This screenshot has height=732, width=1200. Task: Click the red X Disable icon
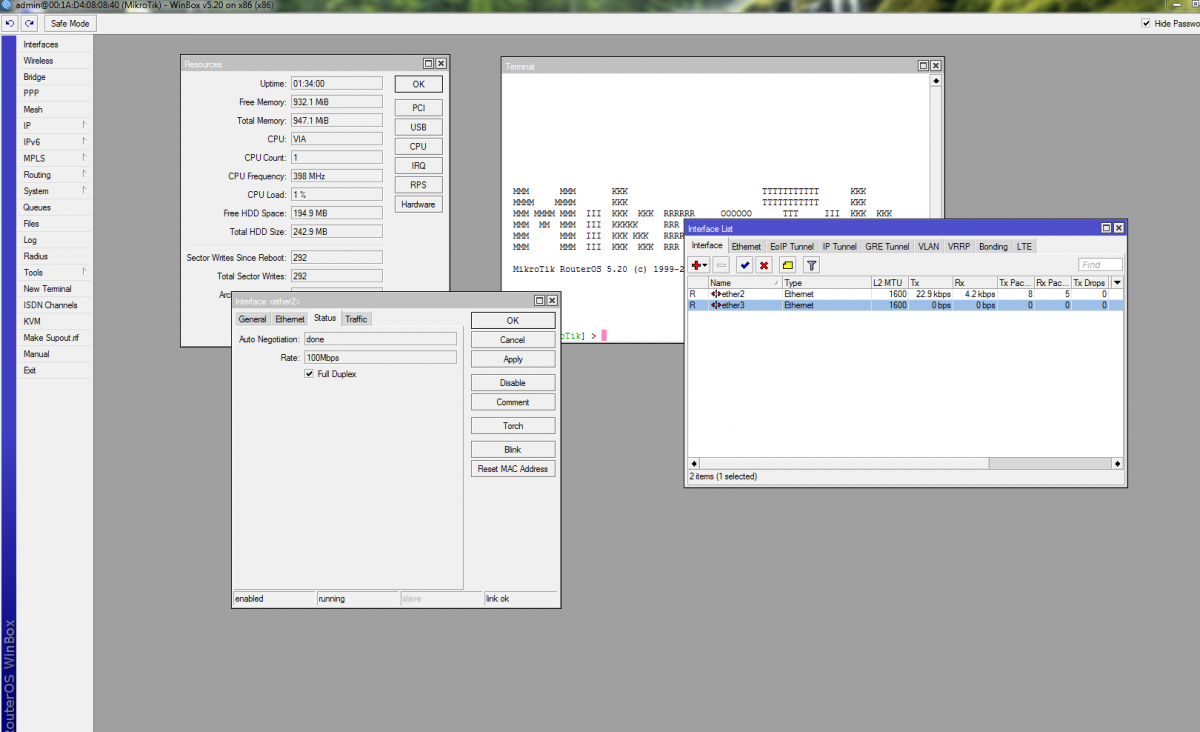(764, 265)
